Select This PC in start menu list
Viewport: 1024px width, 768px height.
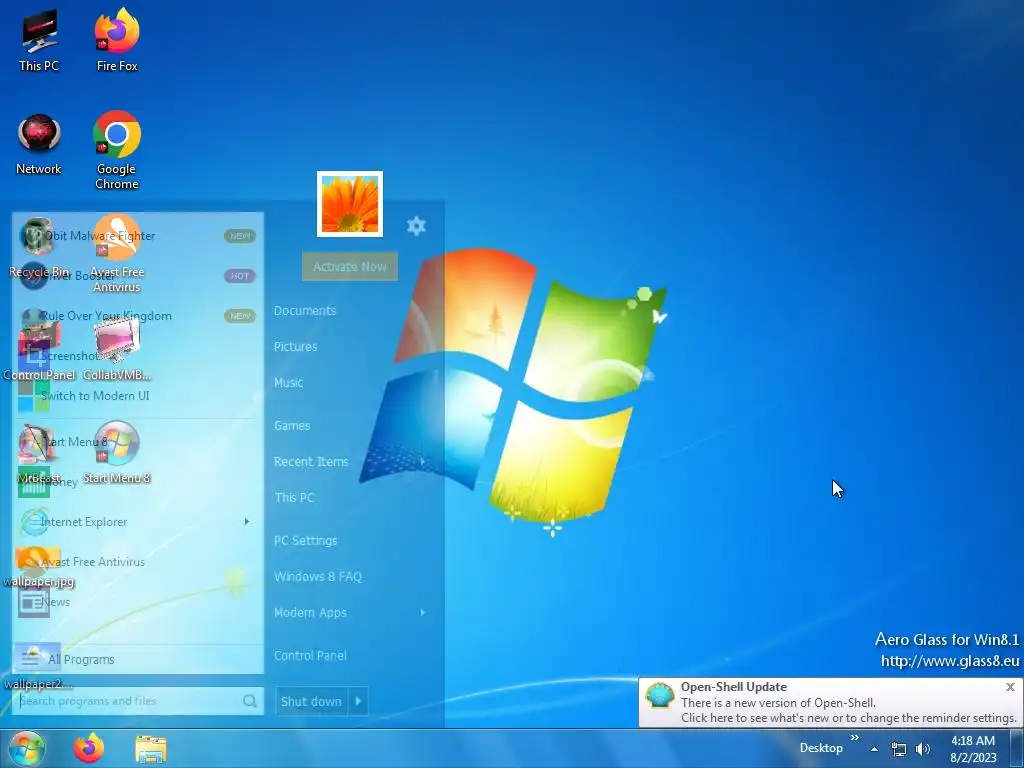(294, 498)
